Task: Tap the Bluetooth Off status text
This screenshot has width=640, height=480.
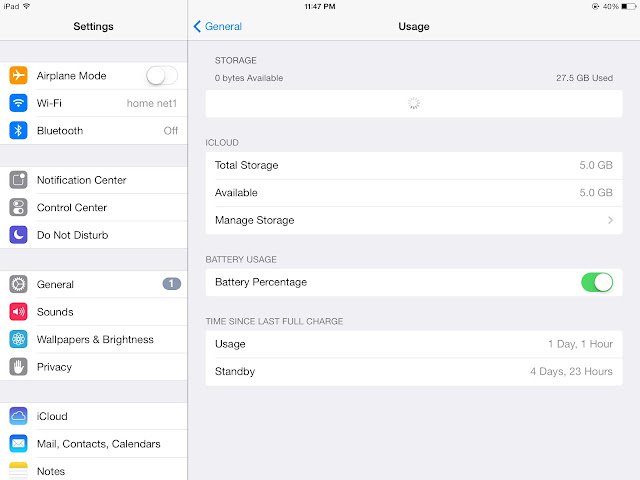Action: click(171, 131)
